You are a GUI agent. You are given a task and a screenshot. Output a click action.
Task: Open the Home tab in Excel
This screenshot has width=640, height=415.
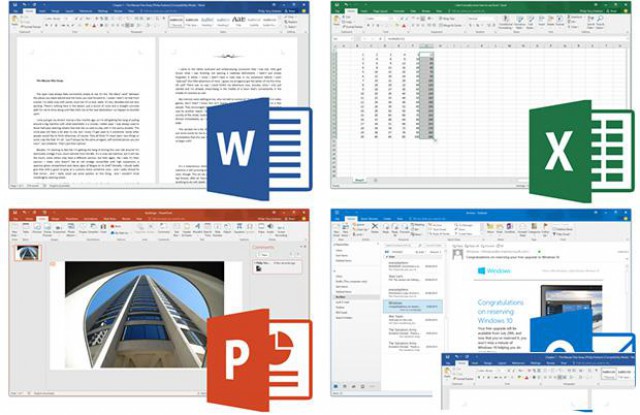(353, 12)
